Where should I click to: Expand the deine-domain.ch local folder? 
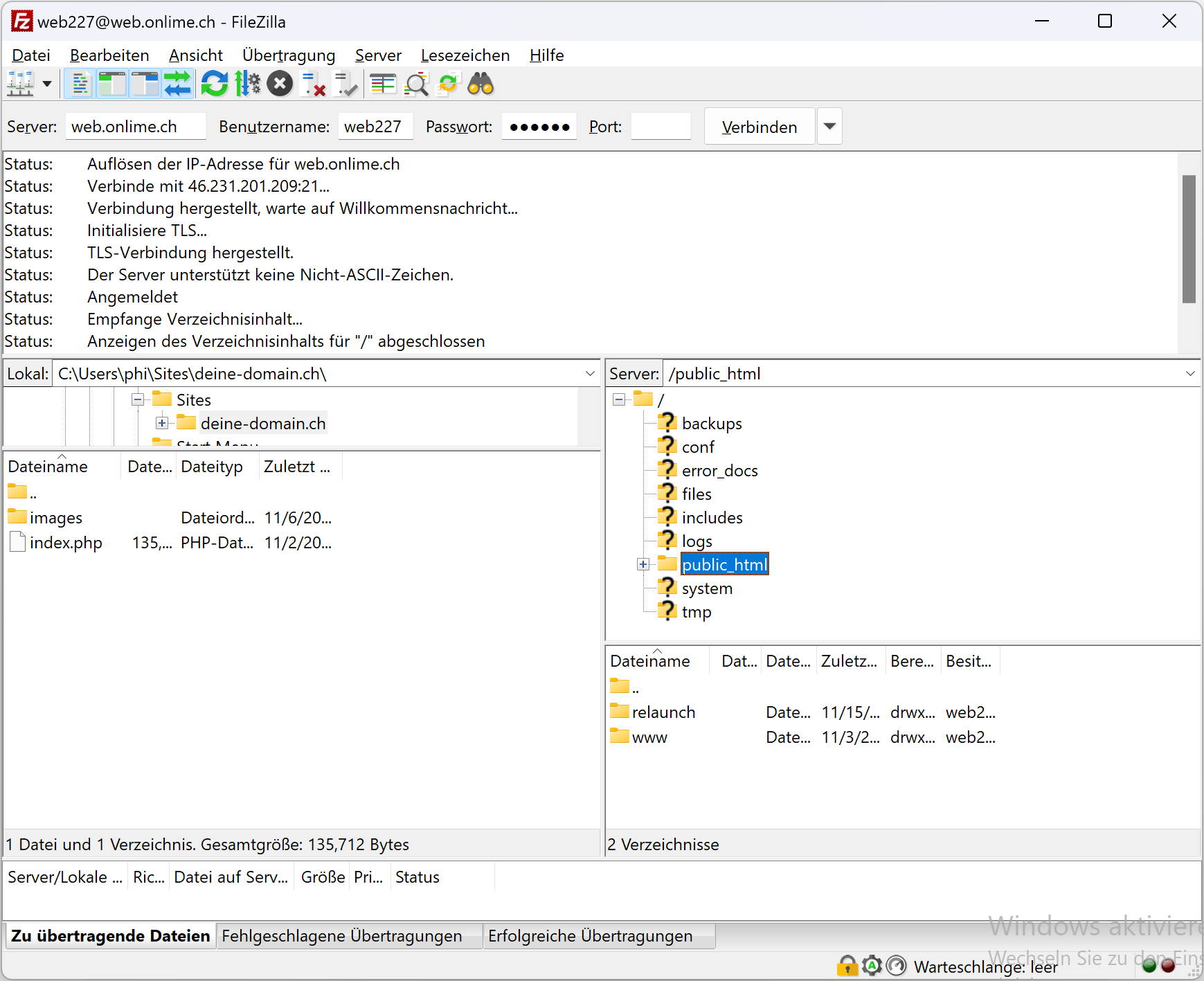[x=162, y=423]
